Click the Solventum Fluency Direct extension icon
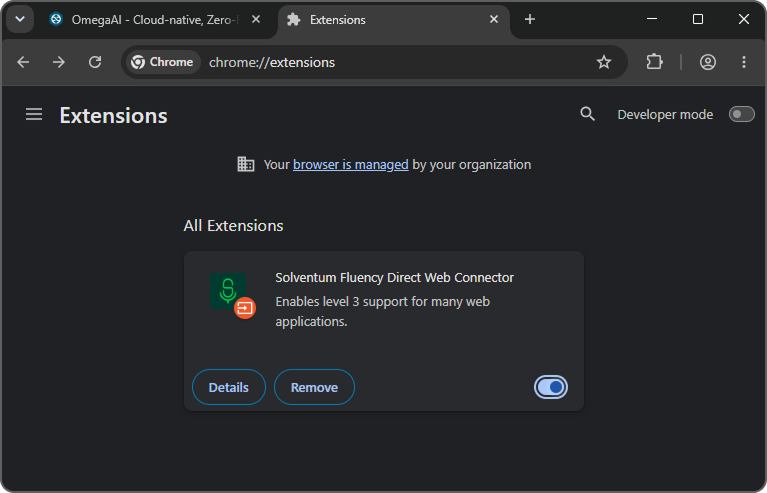The image size is (767, 493). click(x=228, y=291)
